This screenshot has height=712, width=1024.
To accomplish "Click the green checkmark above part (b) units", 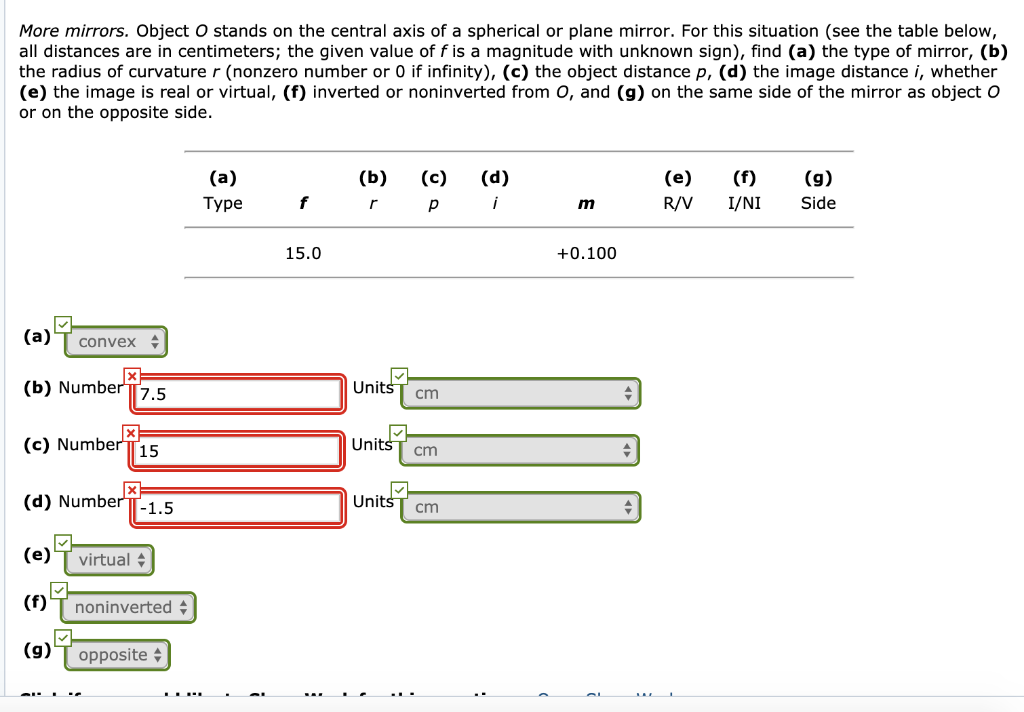I will click(400, 375).
